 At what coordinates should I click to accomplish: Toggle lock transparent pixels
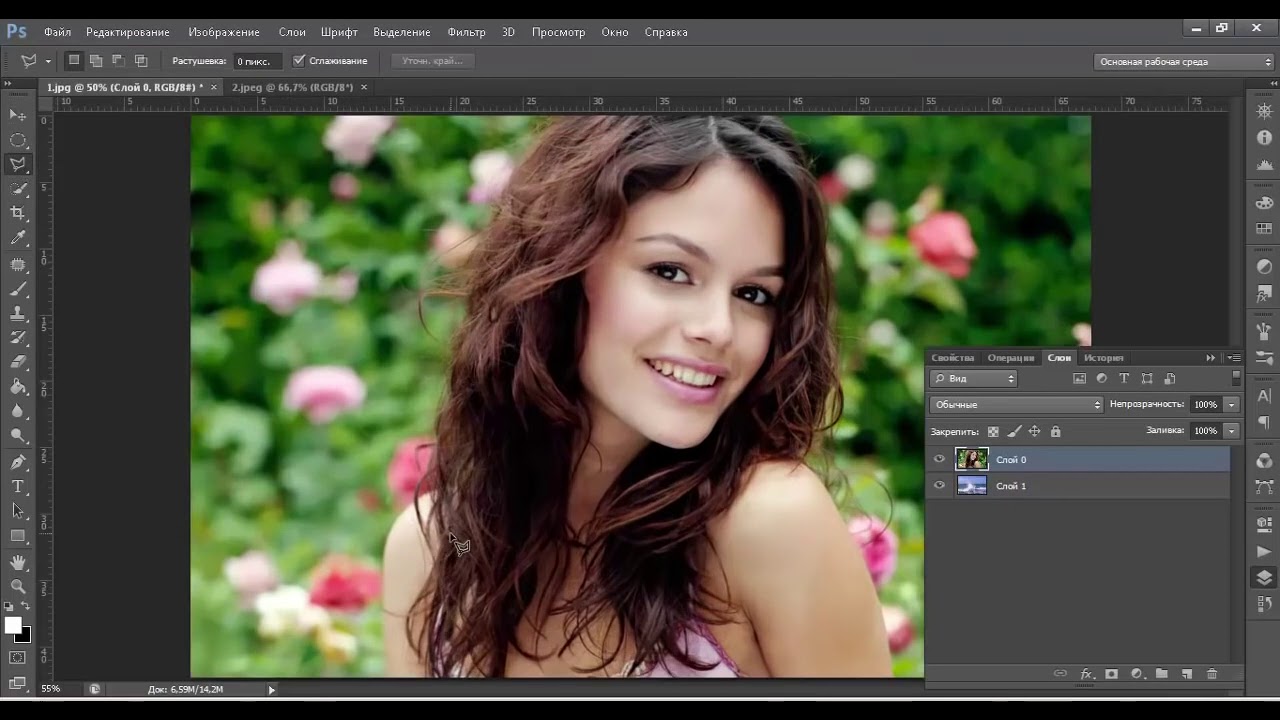pos(993,432)
